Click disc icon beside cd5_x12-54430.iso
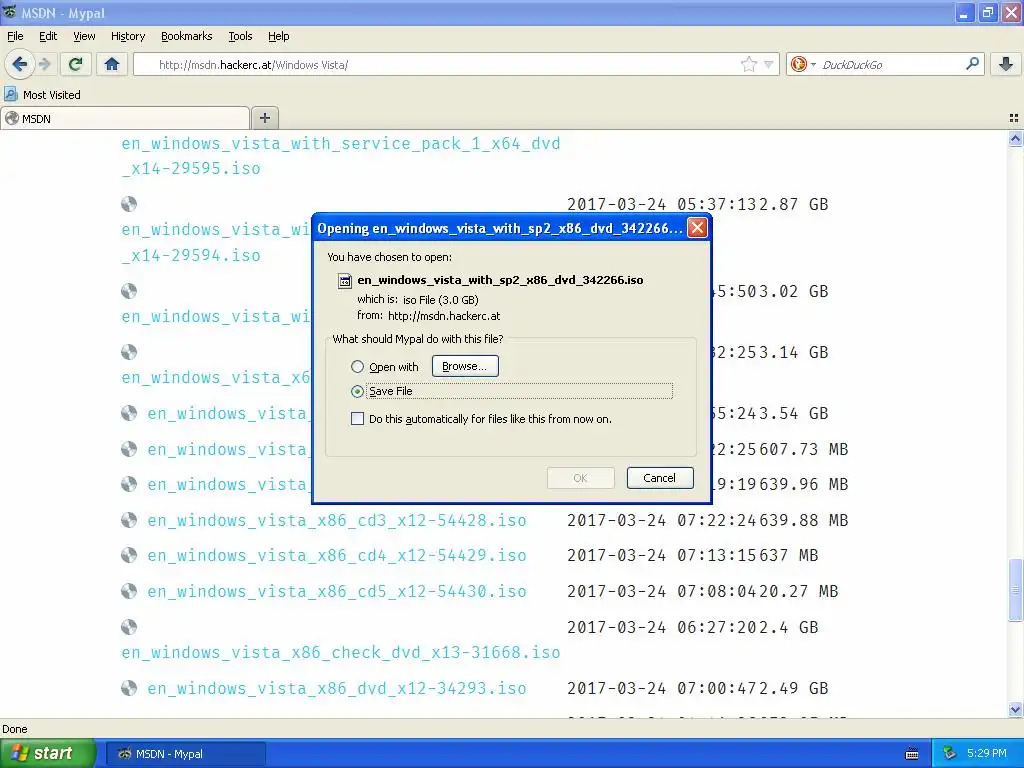 click(129, 591)
